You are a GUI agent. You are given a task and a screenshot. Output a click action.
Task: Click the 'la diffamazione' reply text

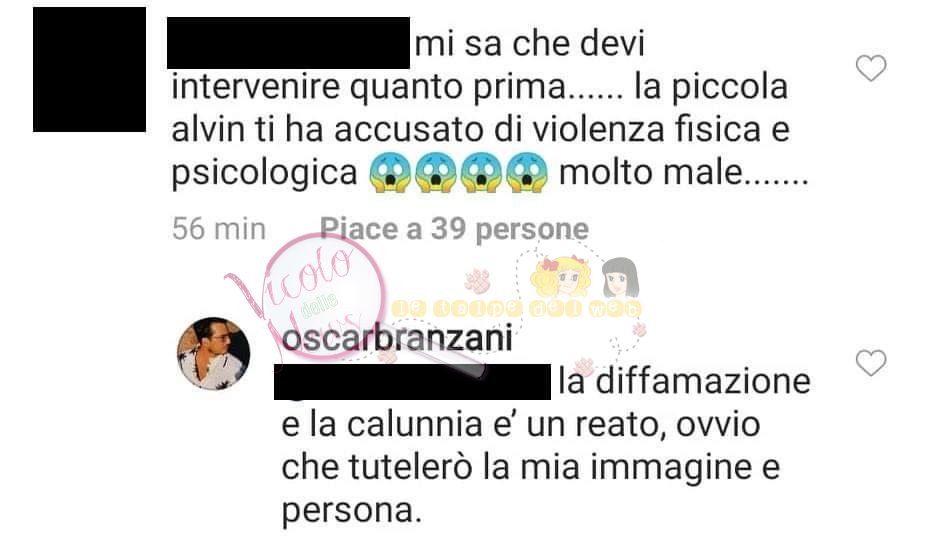click(x=684, y=382)
